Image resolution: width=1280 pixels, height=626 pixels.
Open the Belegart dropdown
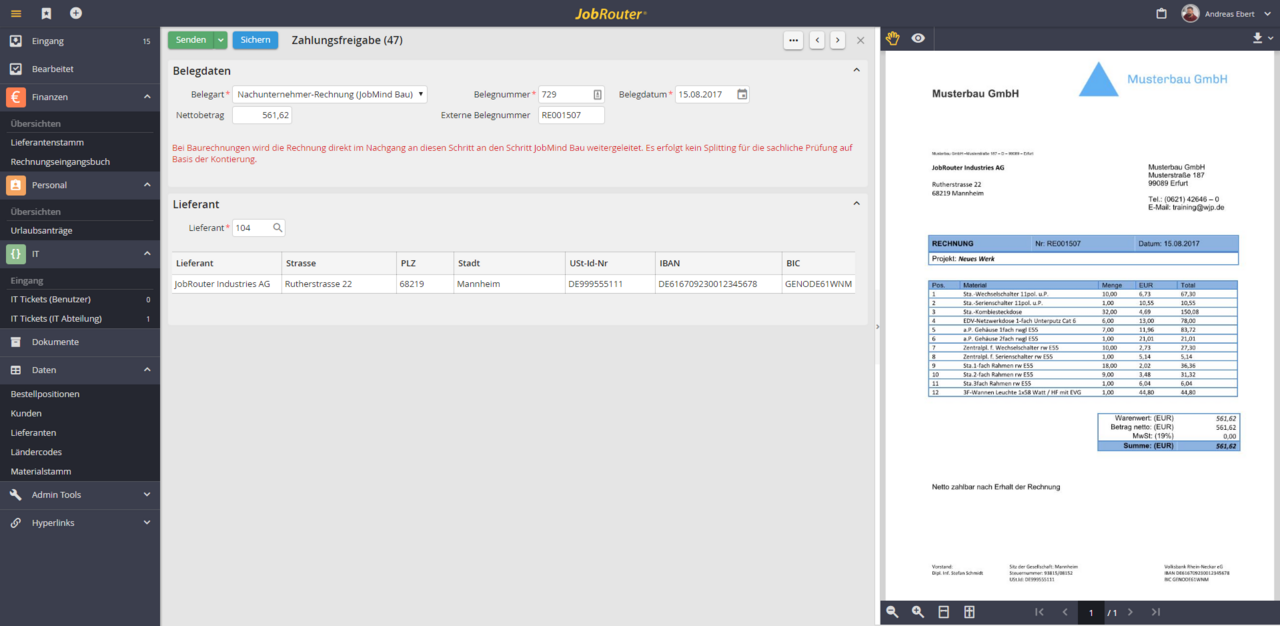click(330, 95)
